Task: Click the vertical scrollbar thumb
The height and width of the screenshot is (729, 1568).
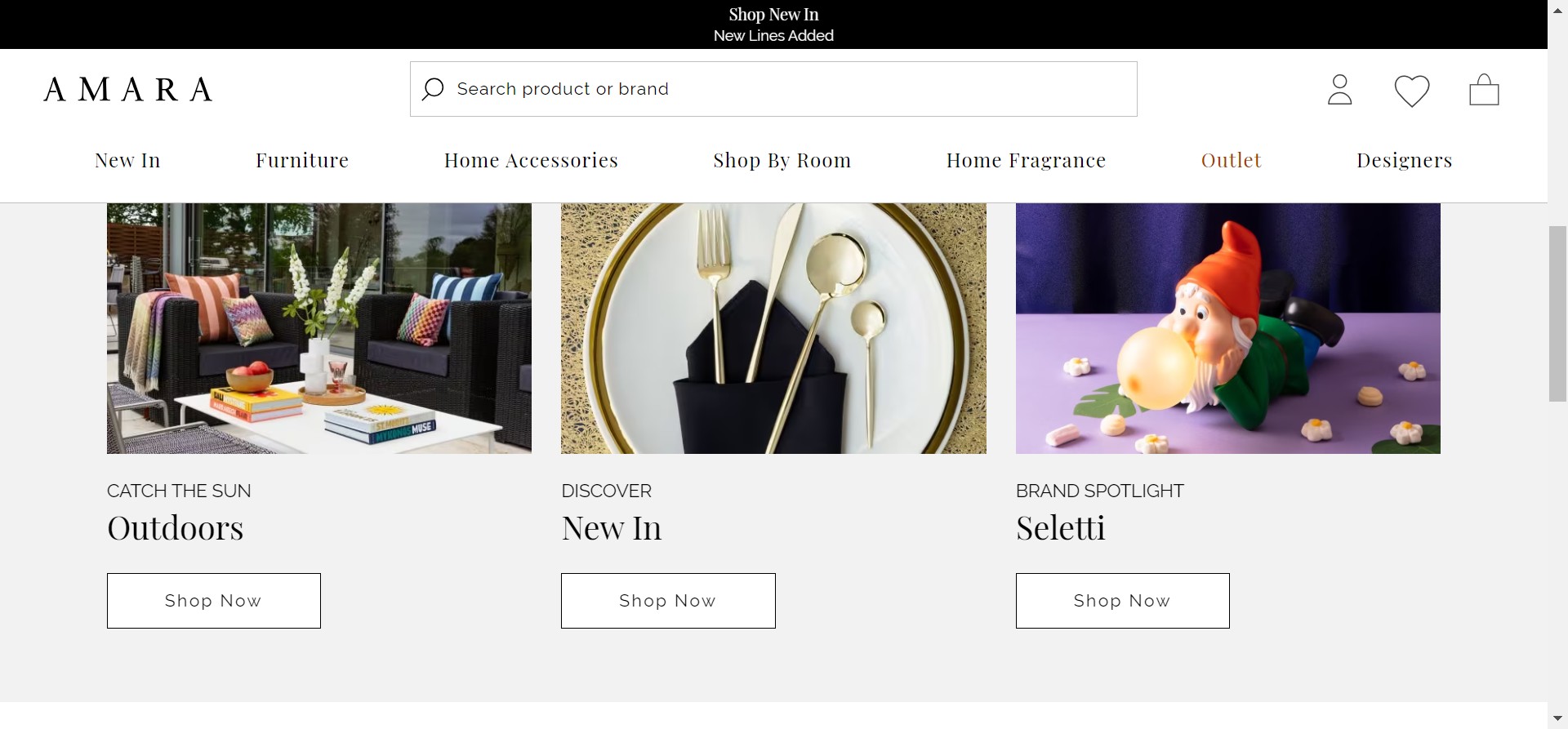Action: click(x=1557, y=314)
